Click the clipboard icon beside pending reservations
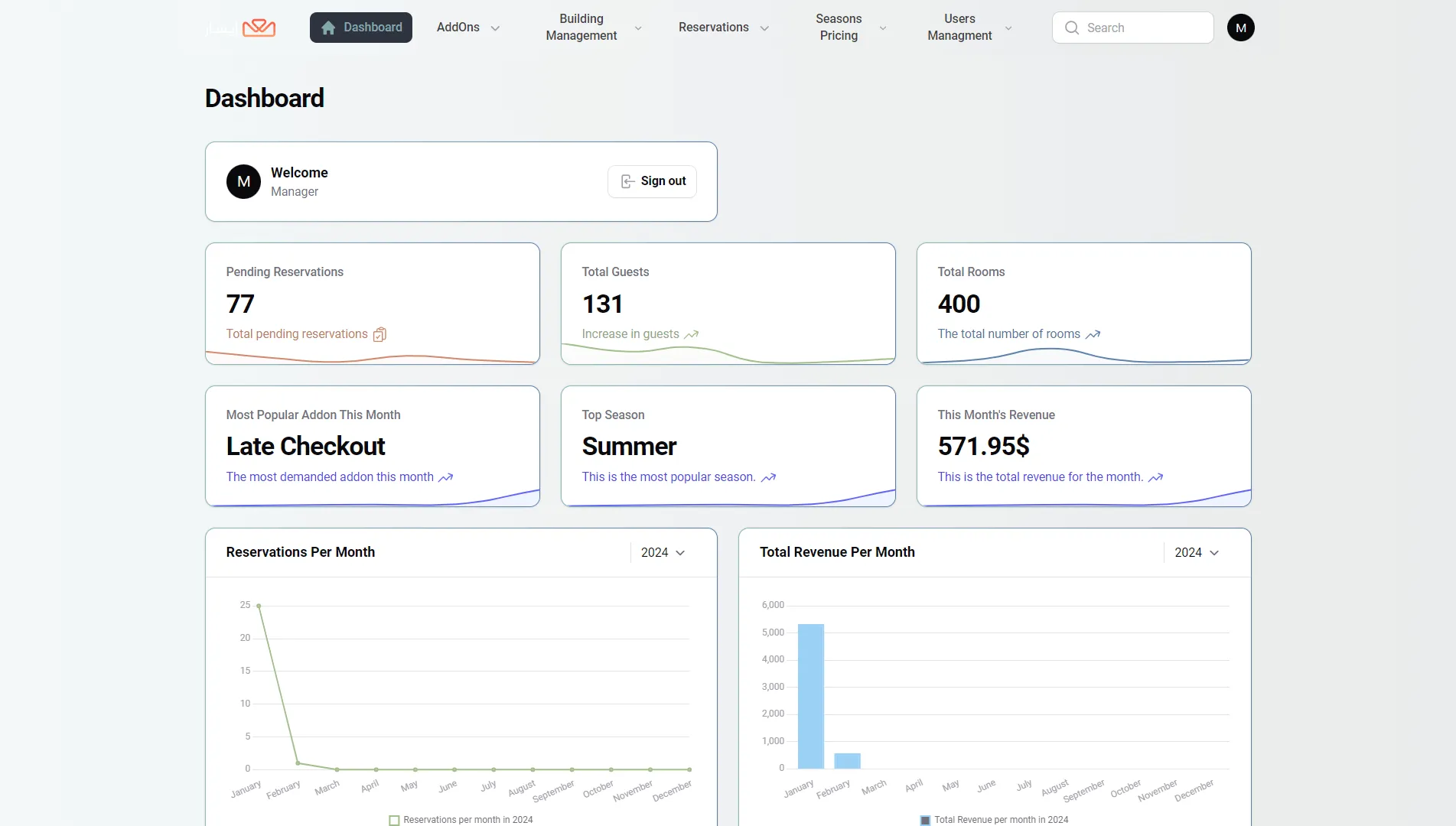 [379, 334]
